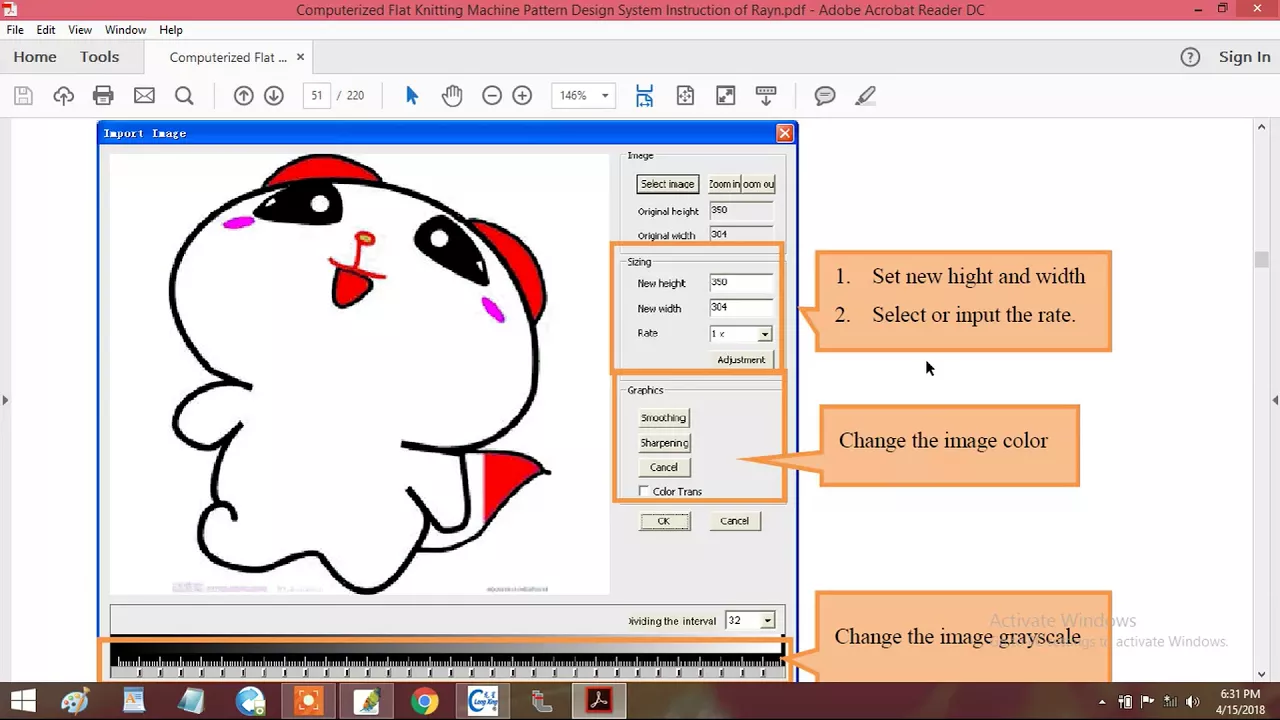Image resolution: width=1280 pixels, height=720 pixels.
Task: Open 'dividing the interval' 32 dropdown
Action: [x=767, y=621]
